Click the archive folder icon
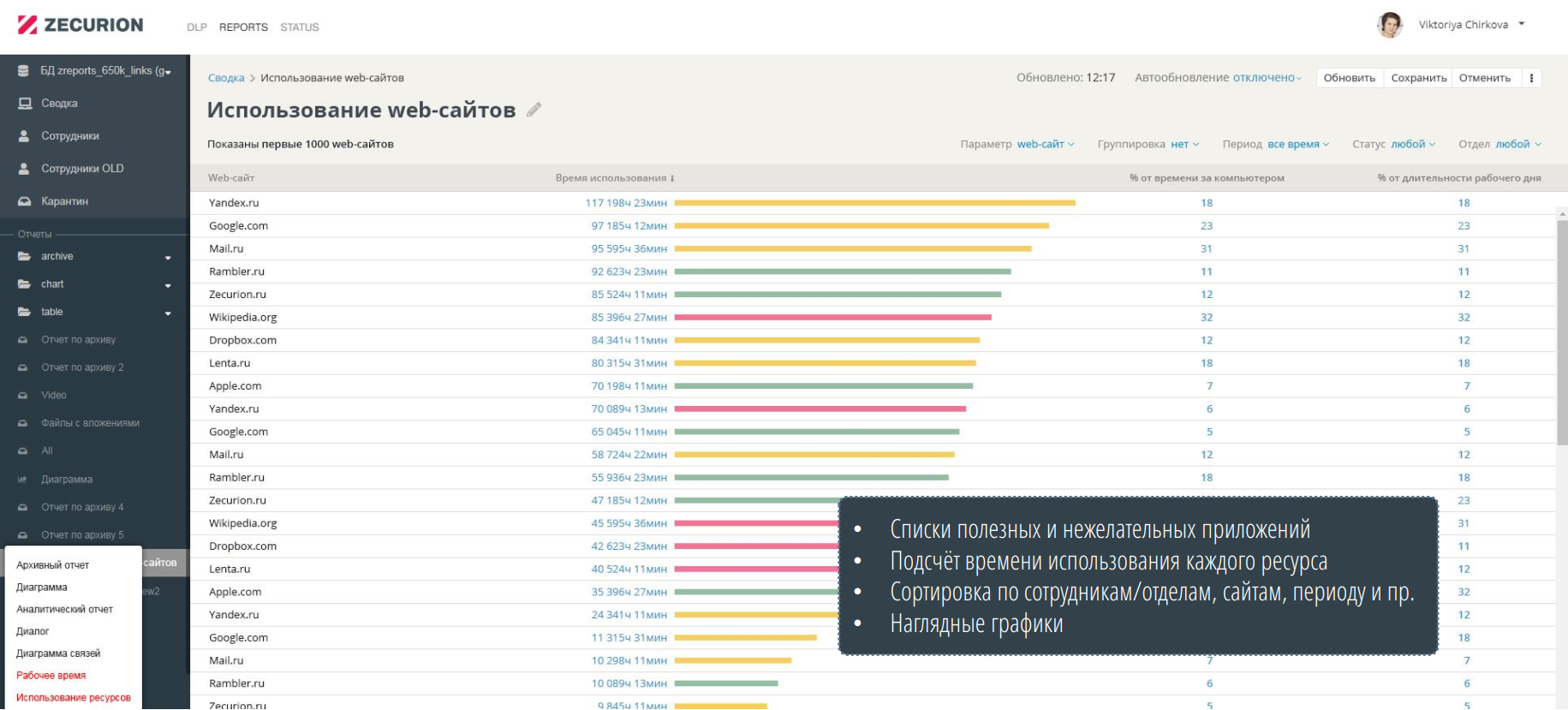 (24, 256)
